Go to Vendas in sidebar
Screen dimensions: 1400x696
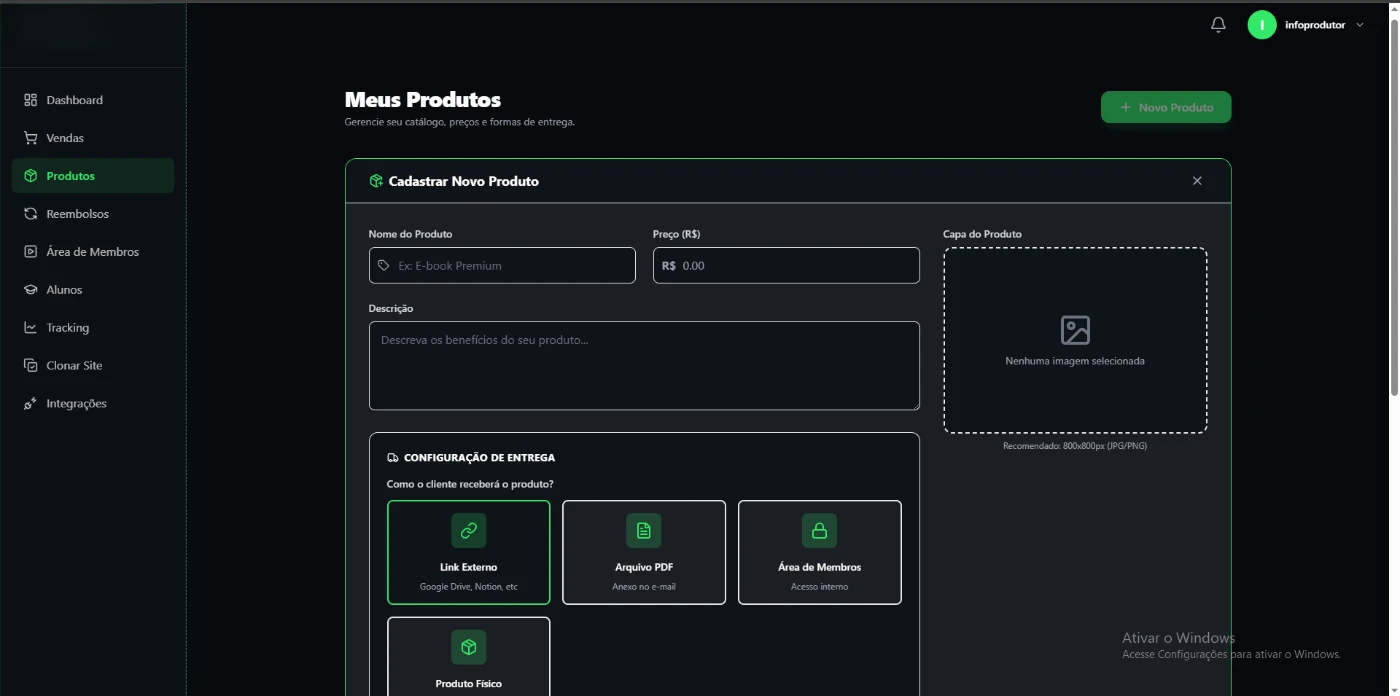point(65,138)
